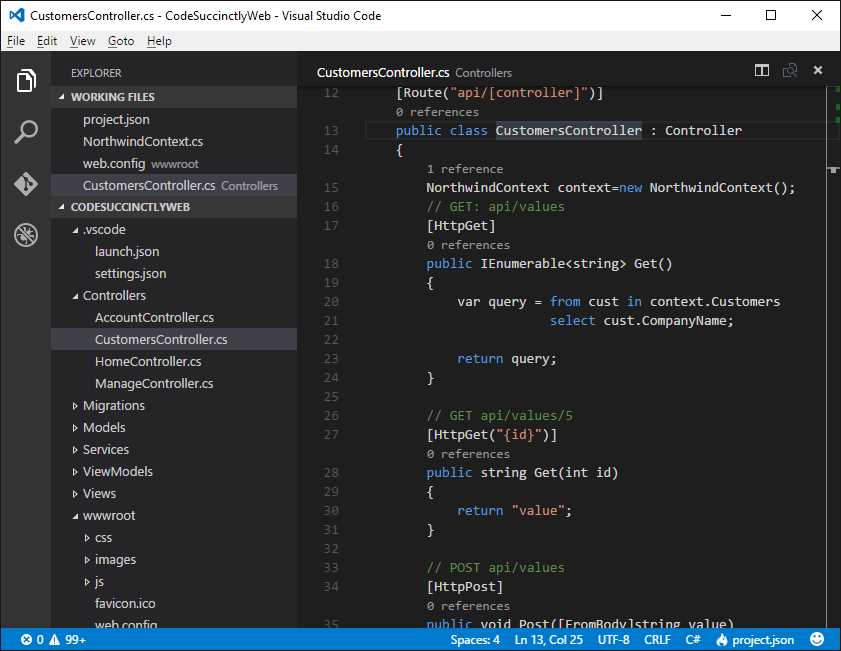Open launch.json file
Screen dimensions: 841x651
(x=174, y=251)
